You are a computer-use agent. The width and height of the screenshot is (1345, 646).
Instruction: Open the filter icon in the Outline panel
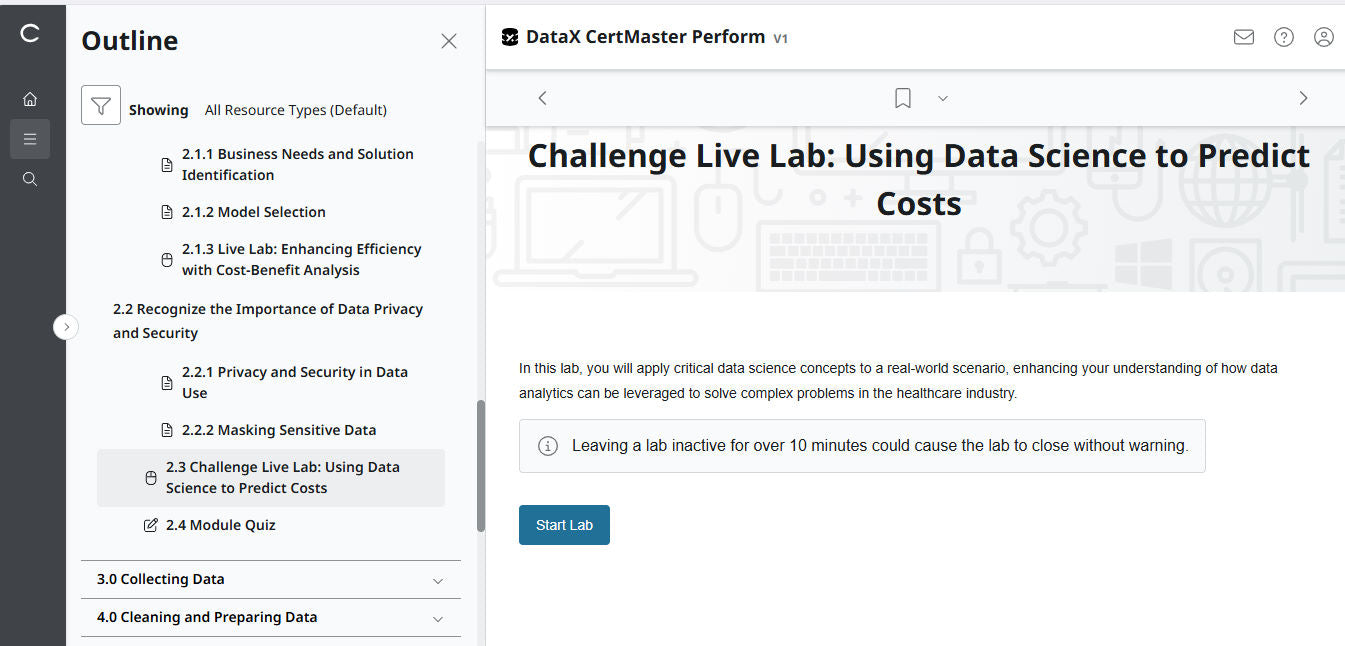pyautogui.click(x=100, y=104)
